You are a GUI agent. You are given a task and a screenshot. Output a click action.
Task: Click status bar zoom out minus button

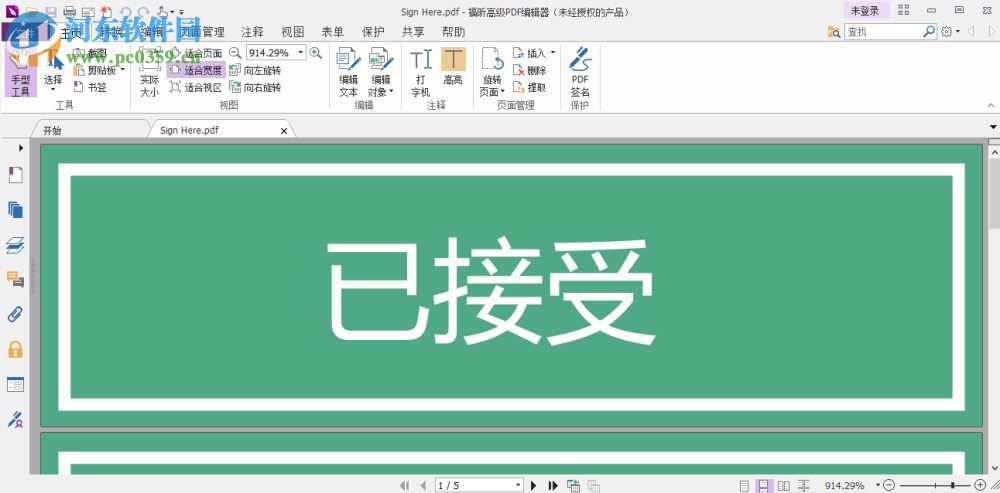890,485
